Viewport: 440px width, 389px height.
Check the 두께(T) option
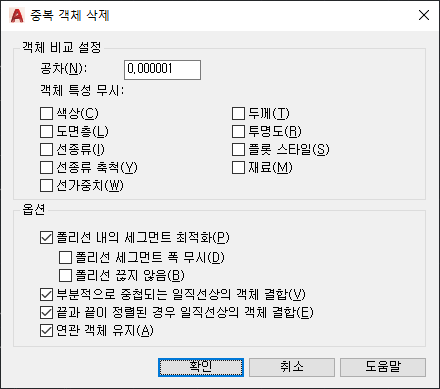tap(238, 113)
